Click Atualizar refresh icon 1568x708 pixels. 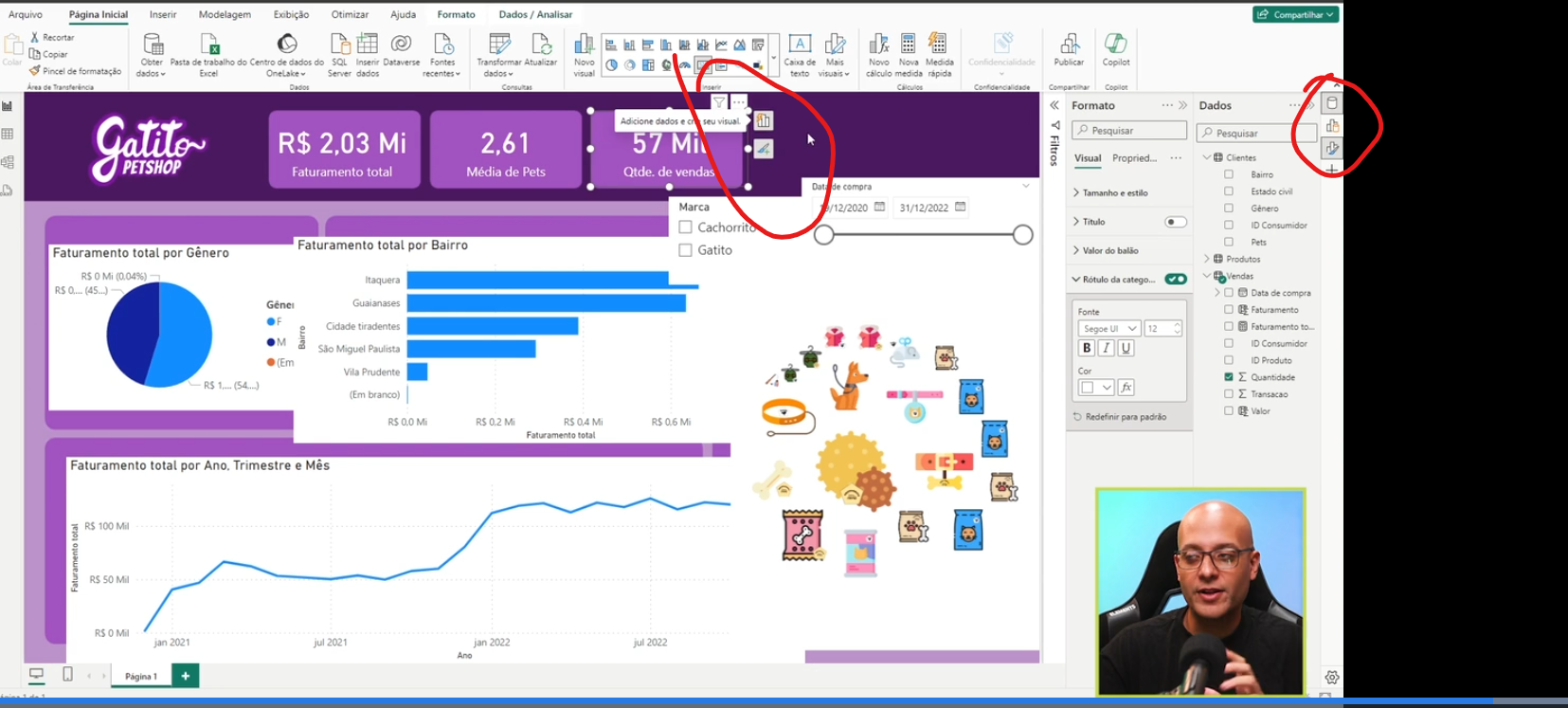(541, 45)
